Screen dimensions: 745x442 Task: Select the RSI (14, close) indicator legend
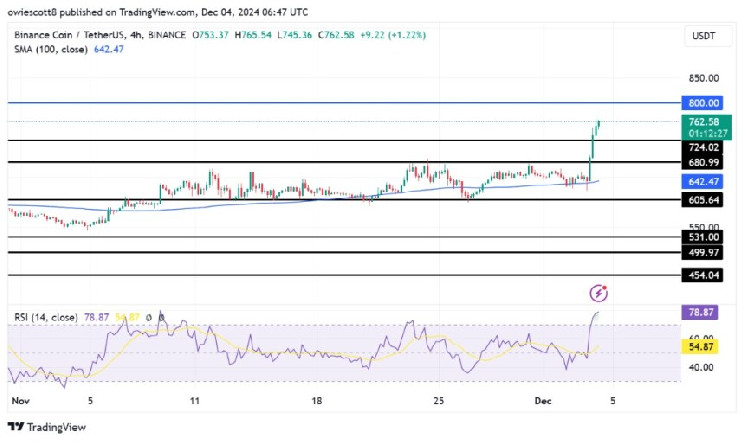point(46,318)
